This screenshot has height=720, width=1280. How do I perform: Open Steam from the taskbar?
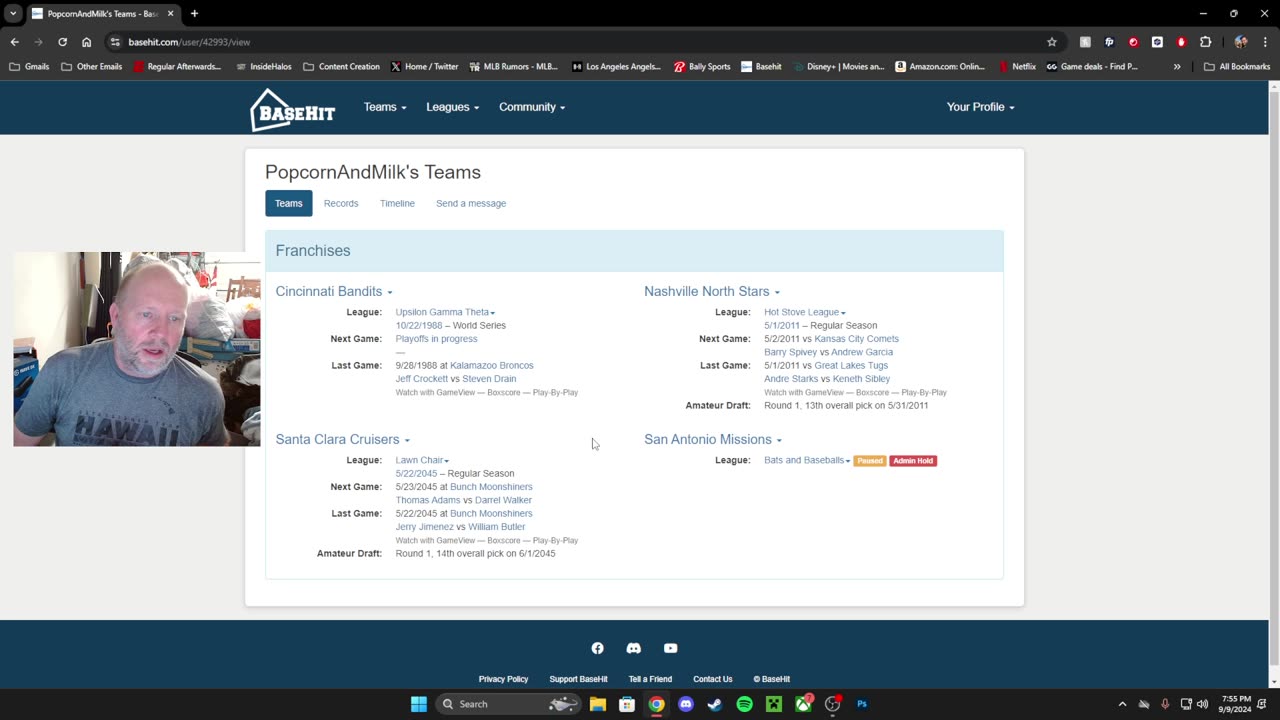[715, 704]
